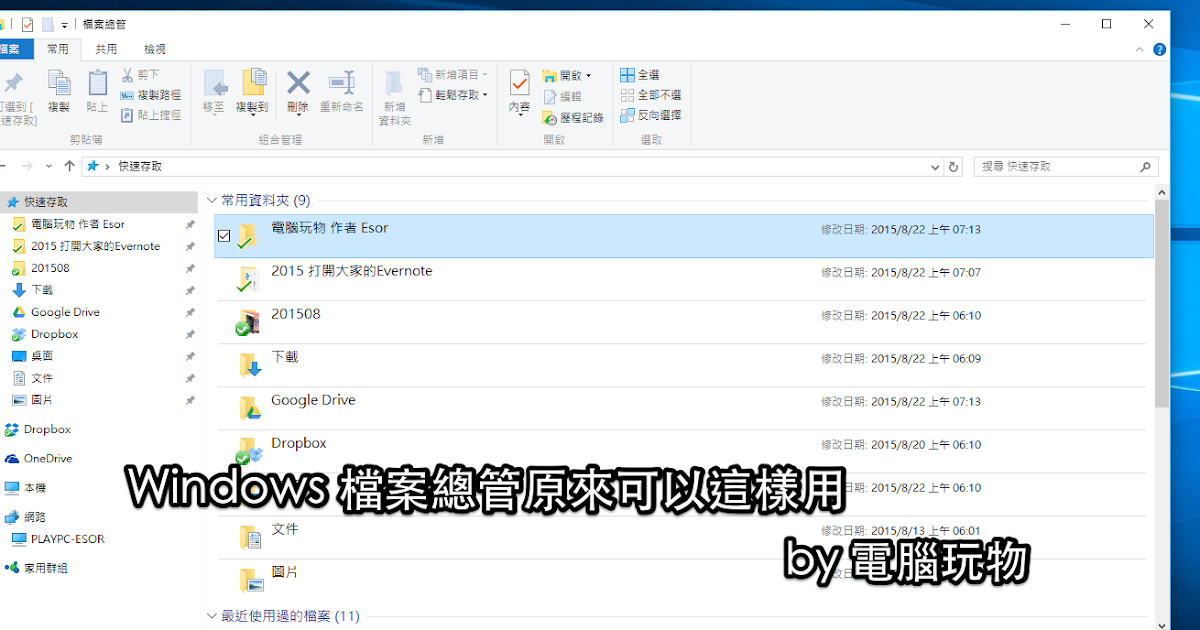Click the search magnifier icon
Image resolution: width=1200 pixels, height=630 pixels.
coord(1146,167)
